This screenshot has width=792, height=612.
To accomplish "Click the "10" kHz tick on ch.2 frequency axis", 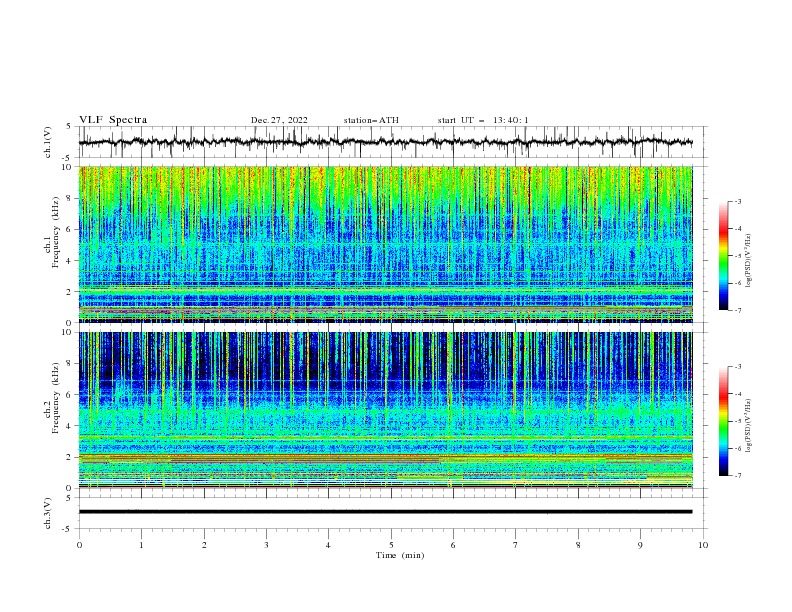I will click(67, 332).
